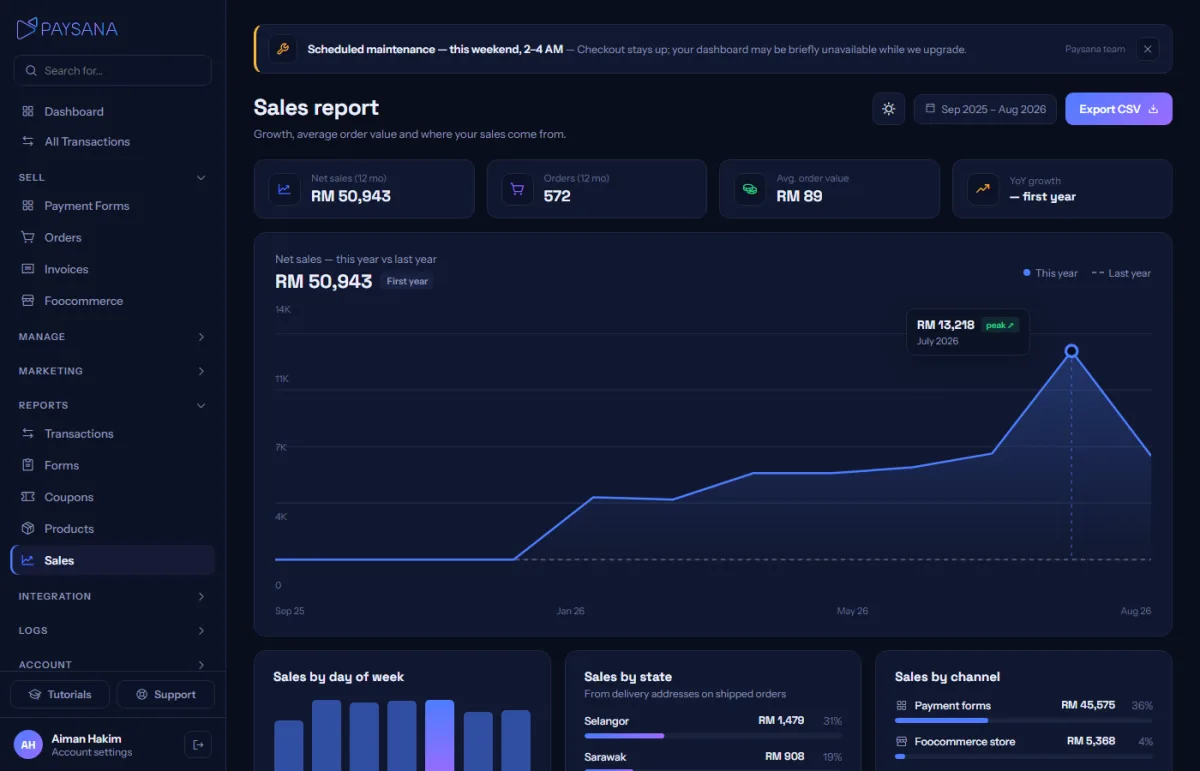The image size is (1200, 771).
Task: Click the Selangor sales progress bar
Action: tap(713, 736)
